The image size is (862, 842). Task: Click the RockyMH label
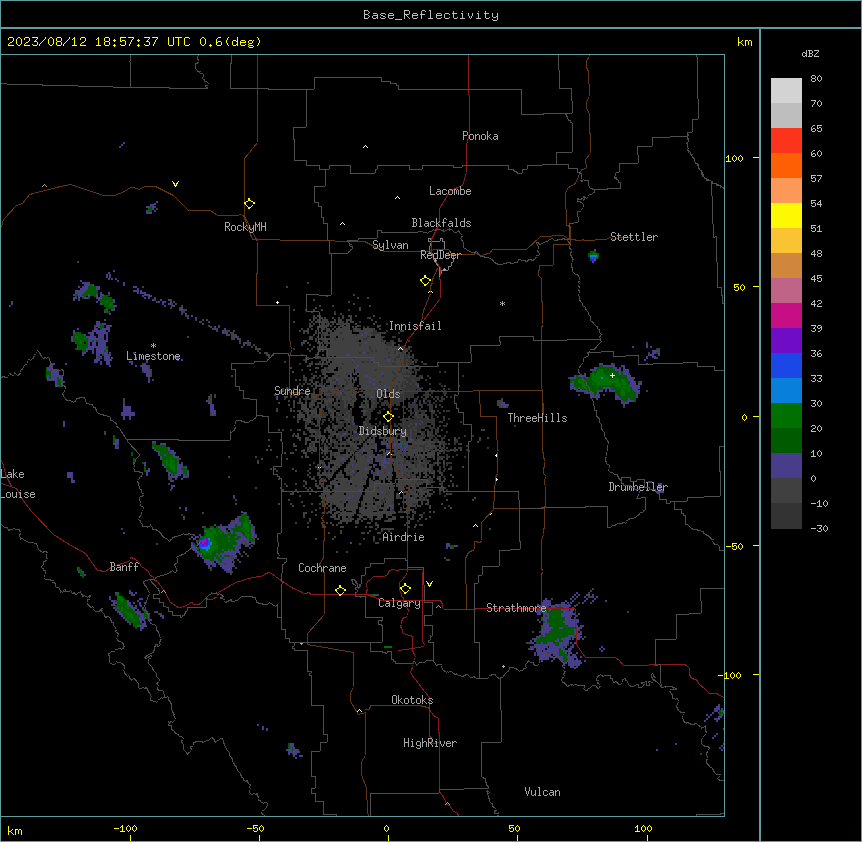coord(245,227)
